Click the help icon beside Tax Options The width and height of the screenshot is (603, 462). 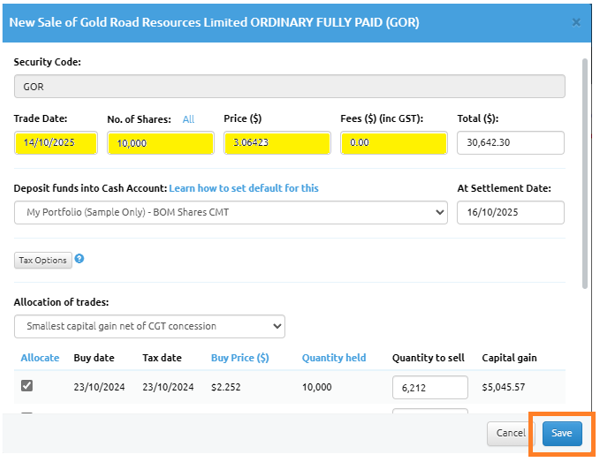[79, 259]
